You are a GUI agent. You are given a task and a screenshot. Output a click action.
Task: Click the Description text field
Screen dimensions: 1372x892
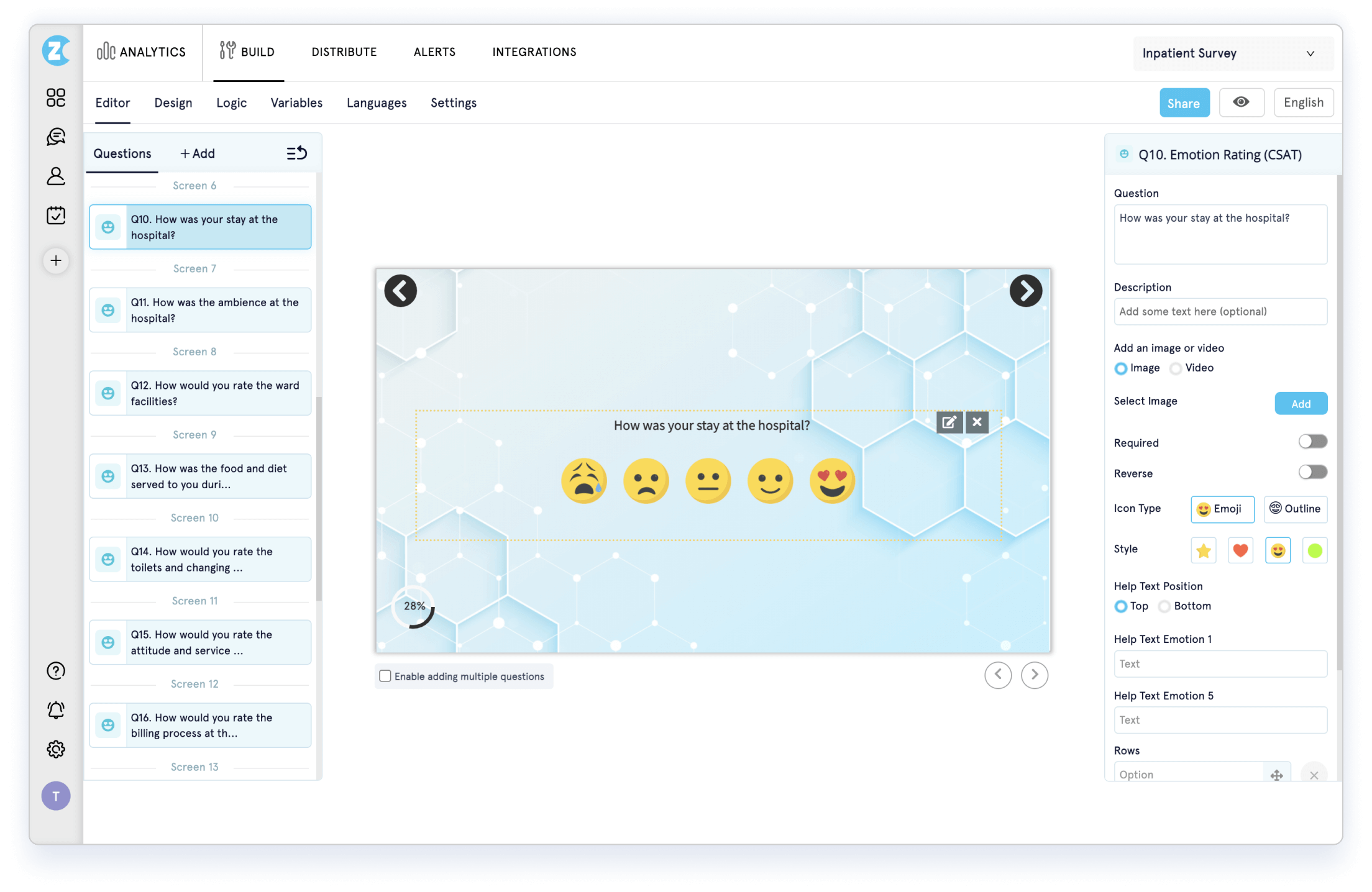pos(1220,312)
